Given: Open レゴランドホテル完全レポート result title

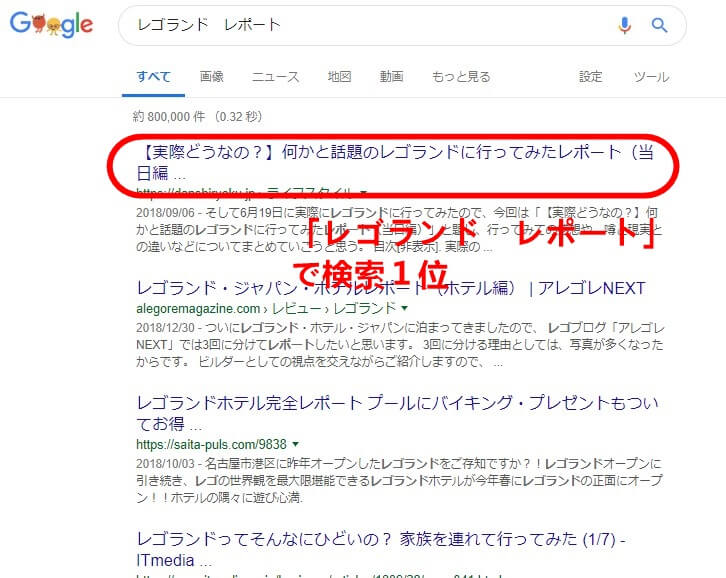Looking at the screenshot, I should click(x=397, y=413).
